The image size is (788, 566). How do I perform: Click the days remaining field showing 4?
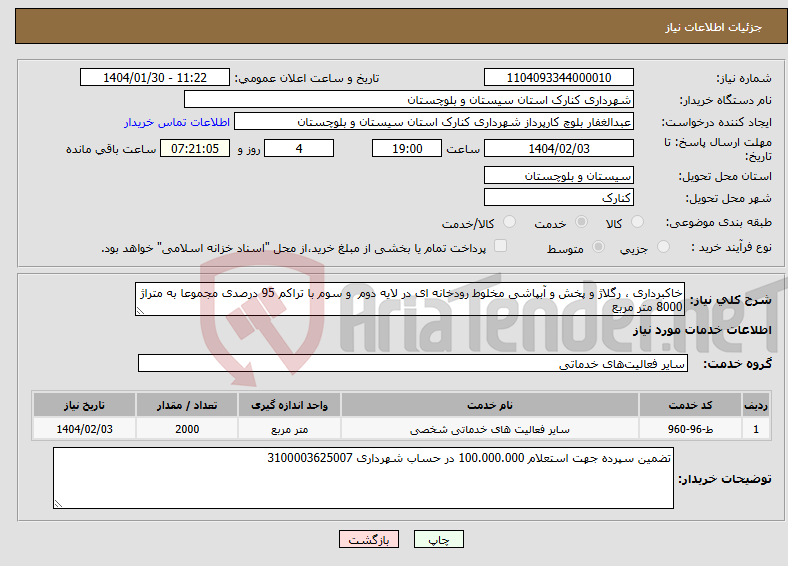tap(299, 148)
